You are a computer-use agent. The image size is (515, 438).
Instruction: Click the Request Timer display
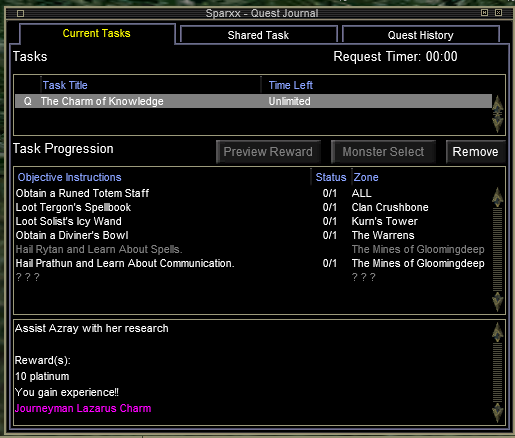(x=395, y=56)
